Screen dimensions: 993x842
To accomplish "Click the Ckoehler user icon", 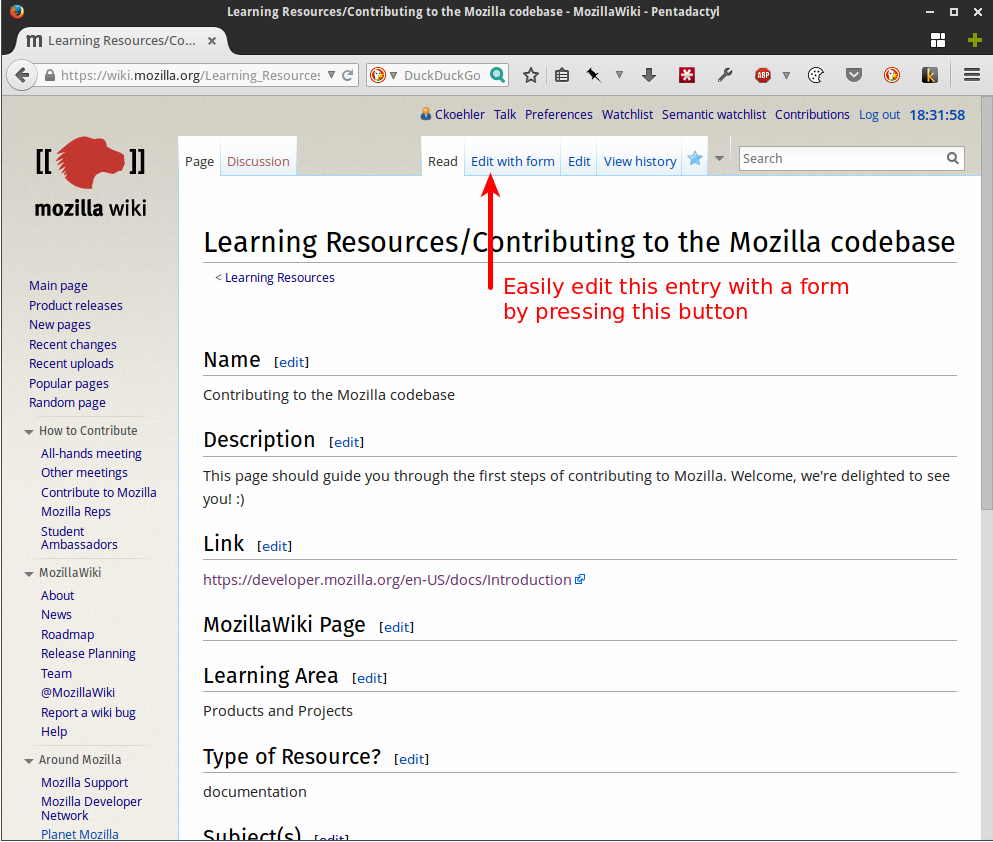I will pos(426,114).
